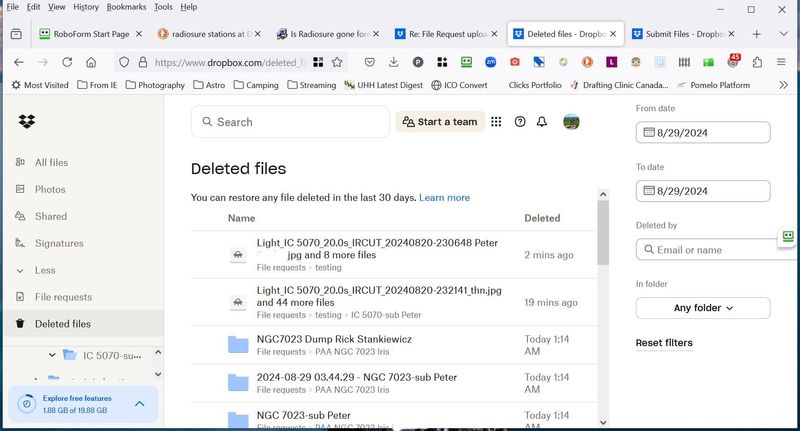Open Photography bookmarks folder

155,85
